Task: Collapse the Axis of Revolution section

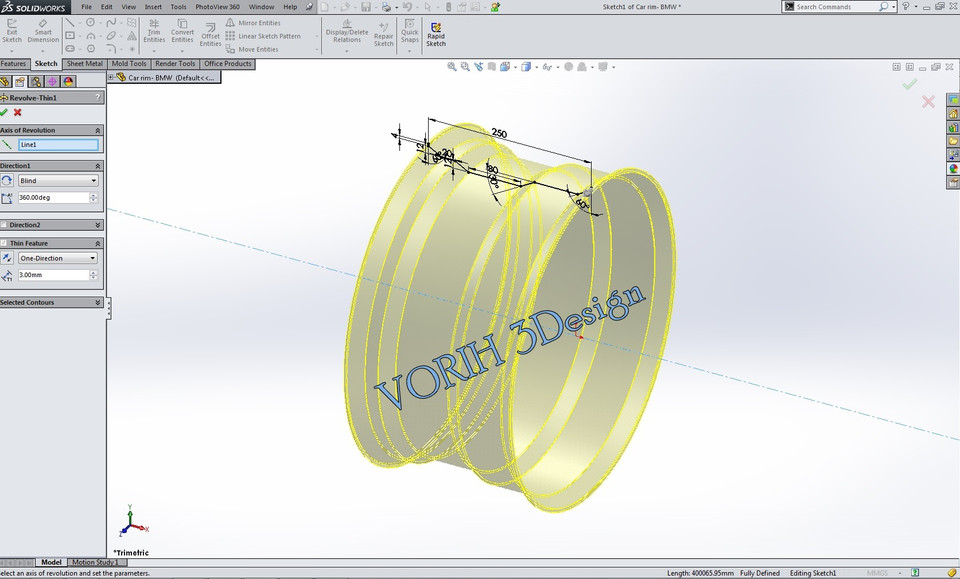Action: point(98,130)
